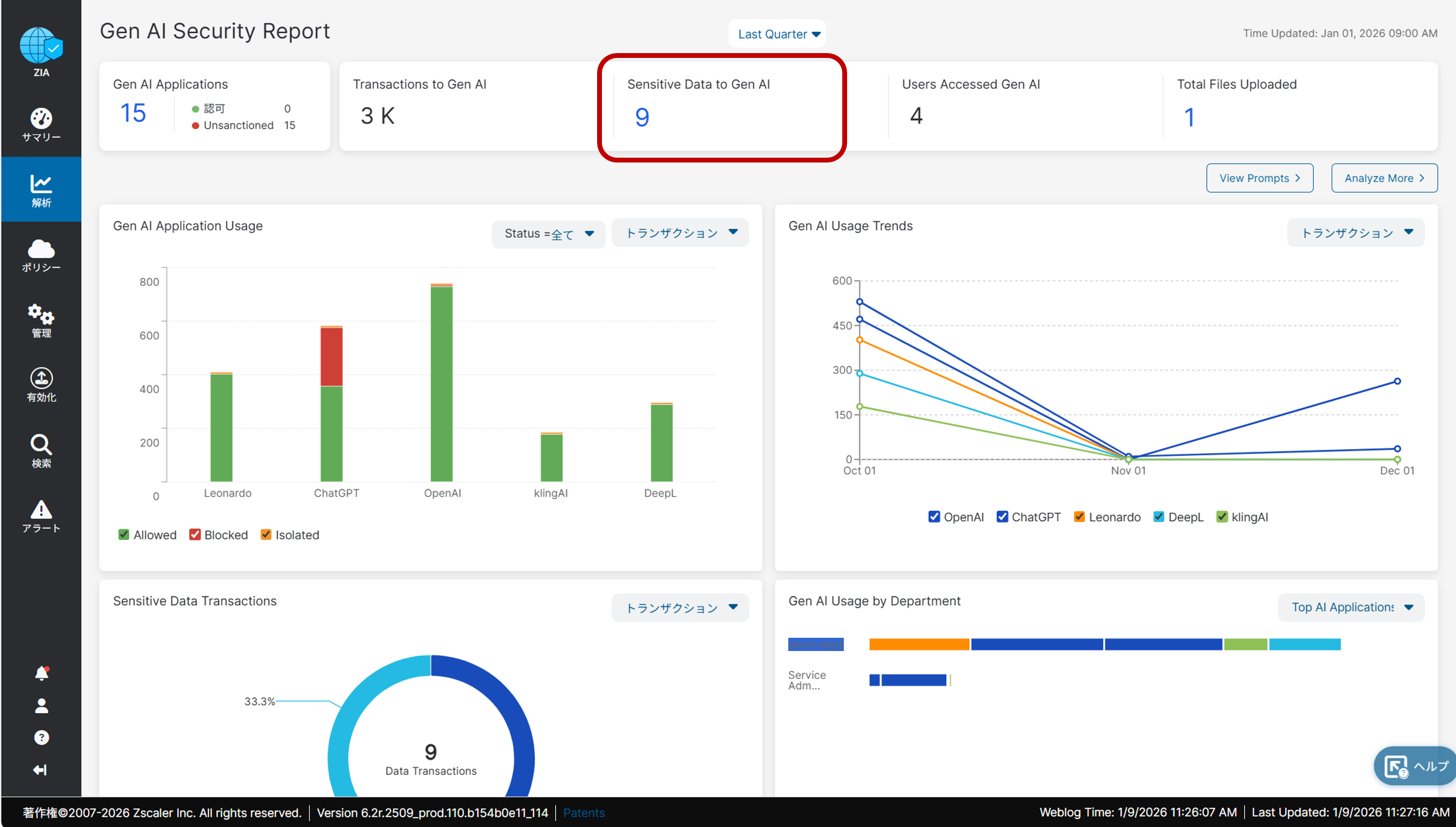The width and height of the screenshot is (1456, 827).
Task: Toggle the Isolated legend checkbox
Action: point(266,535)
